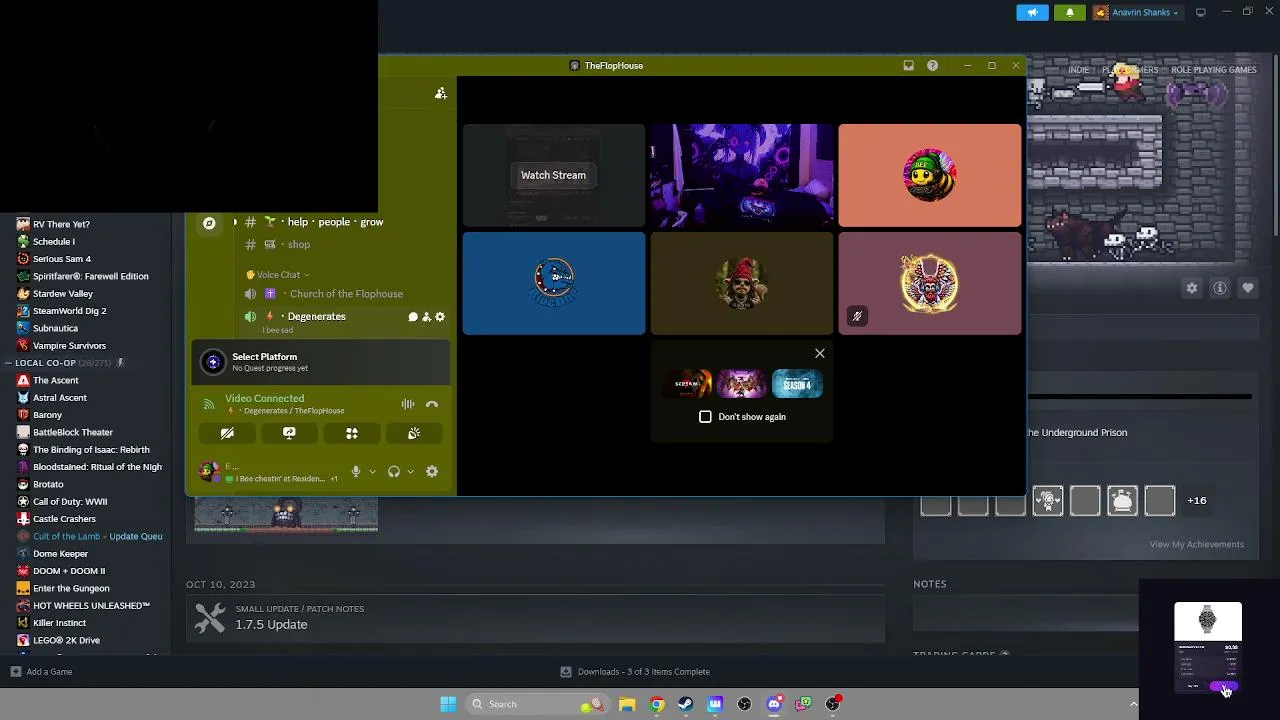Disconnect from the Discord voice call
The height and width of the screenshot is (720, 1280).
pyautogui.click(x=432, y=405)
